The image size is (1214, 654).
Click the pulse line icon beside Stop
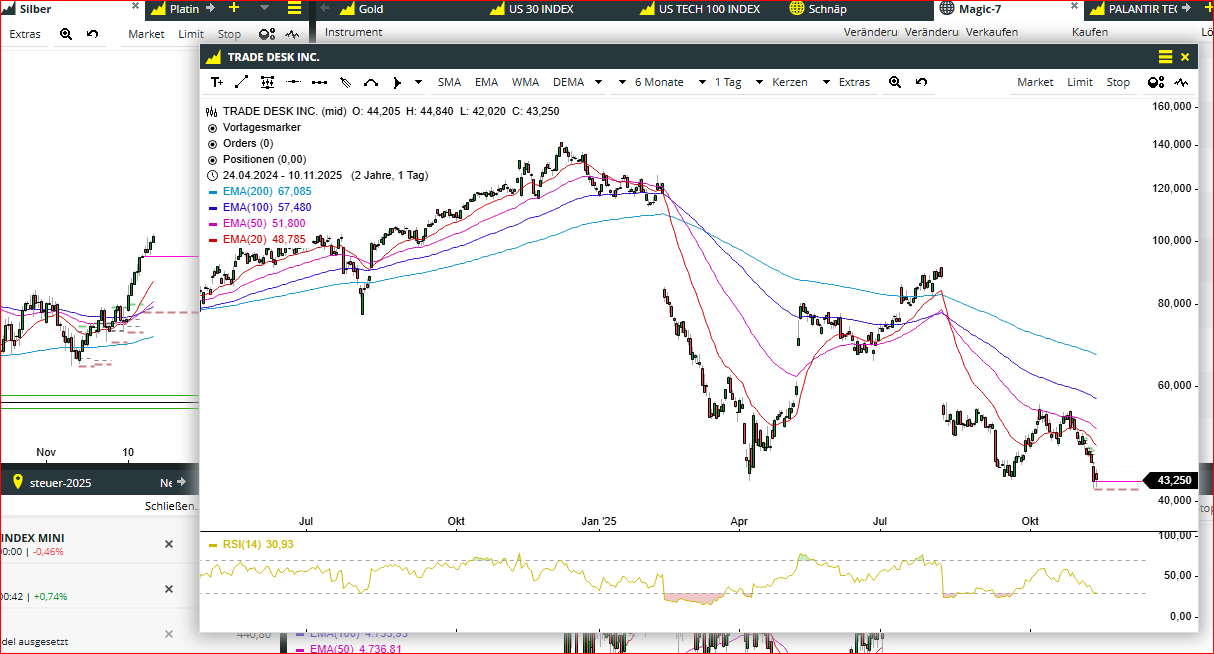coord(1182,83)
